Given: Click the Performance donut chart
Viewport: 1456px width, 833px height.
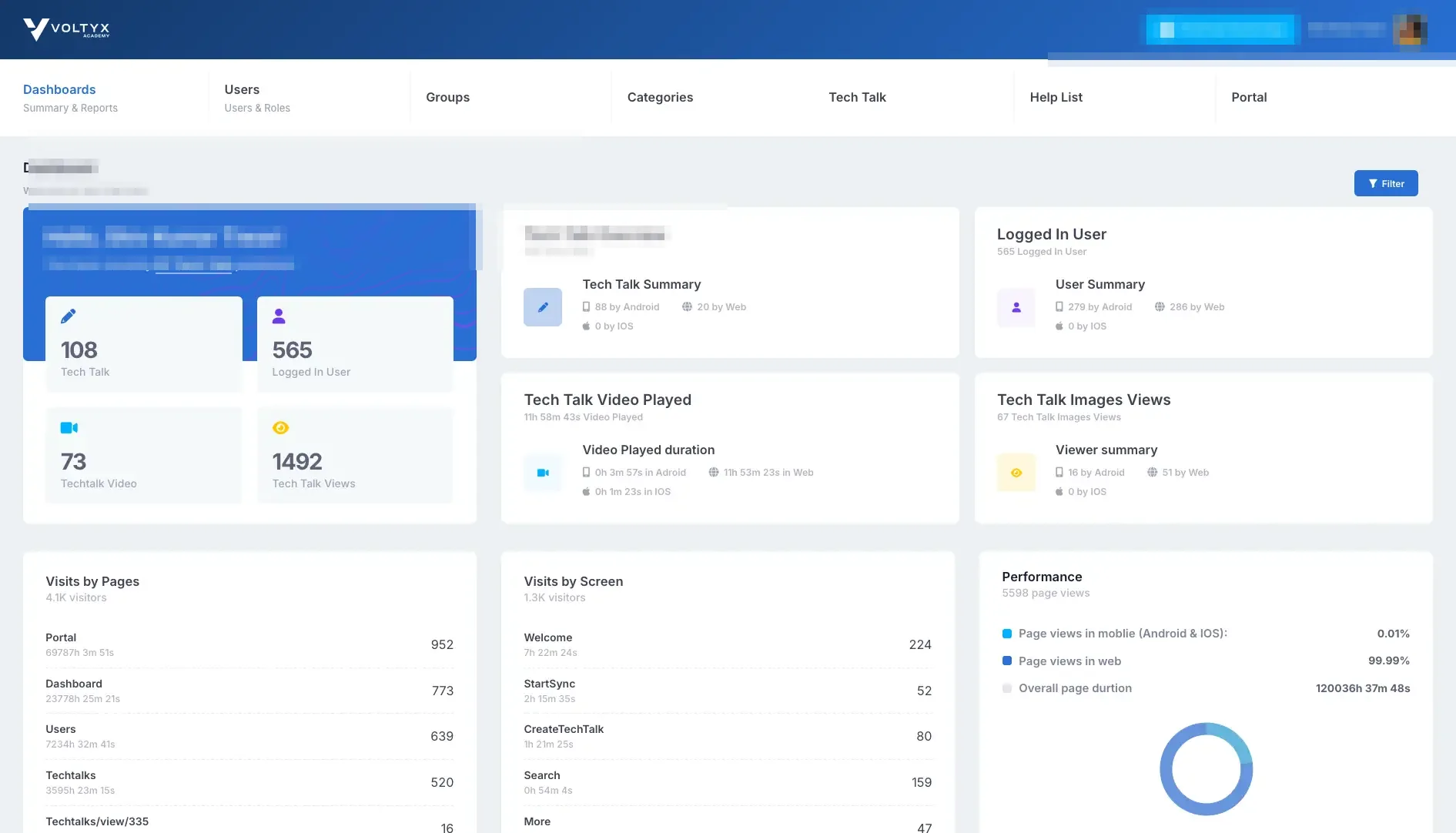Looking at the screenshot, I should (1206, 768).
